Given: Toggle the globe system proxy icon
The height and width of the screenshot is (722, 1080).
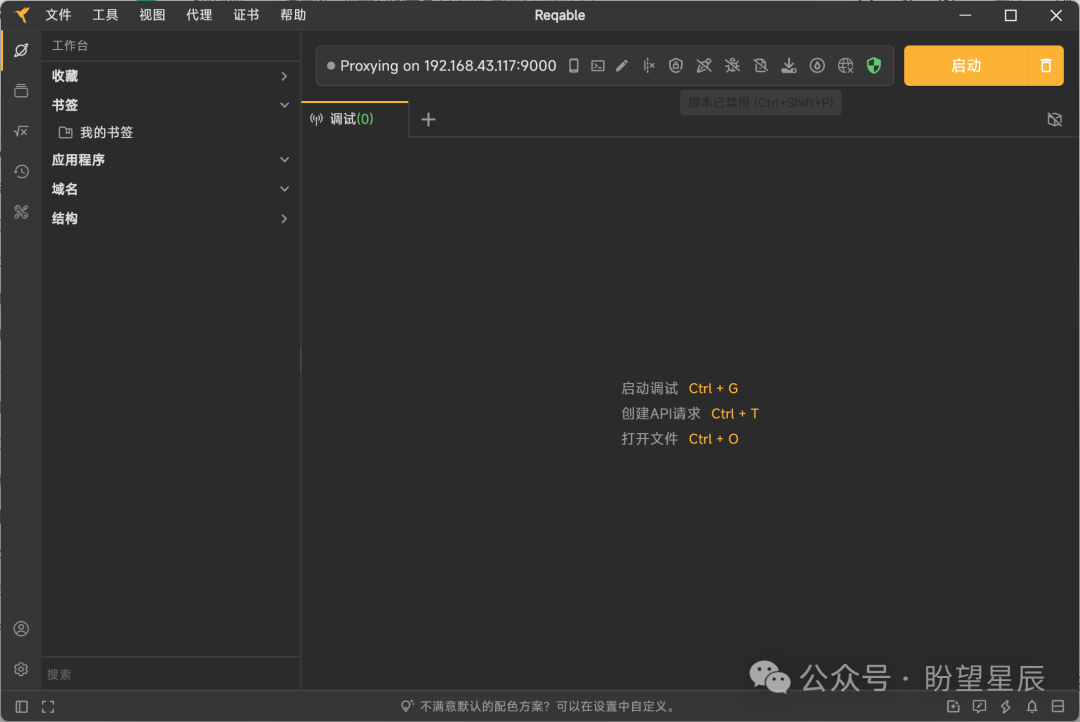Looking at the screenshot, I should click(845, 65).
